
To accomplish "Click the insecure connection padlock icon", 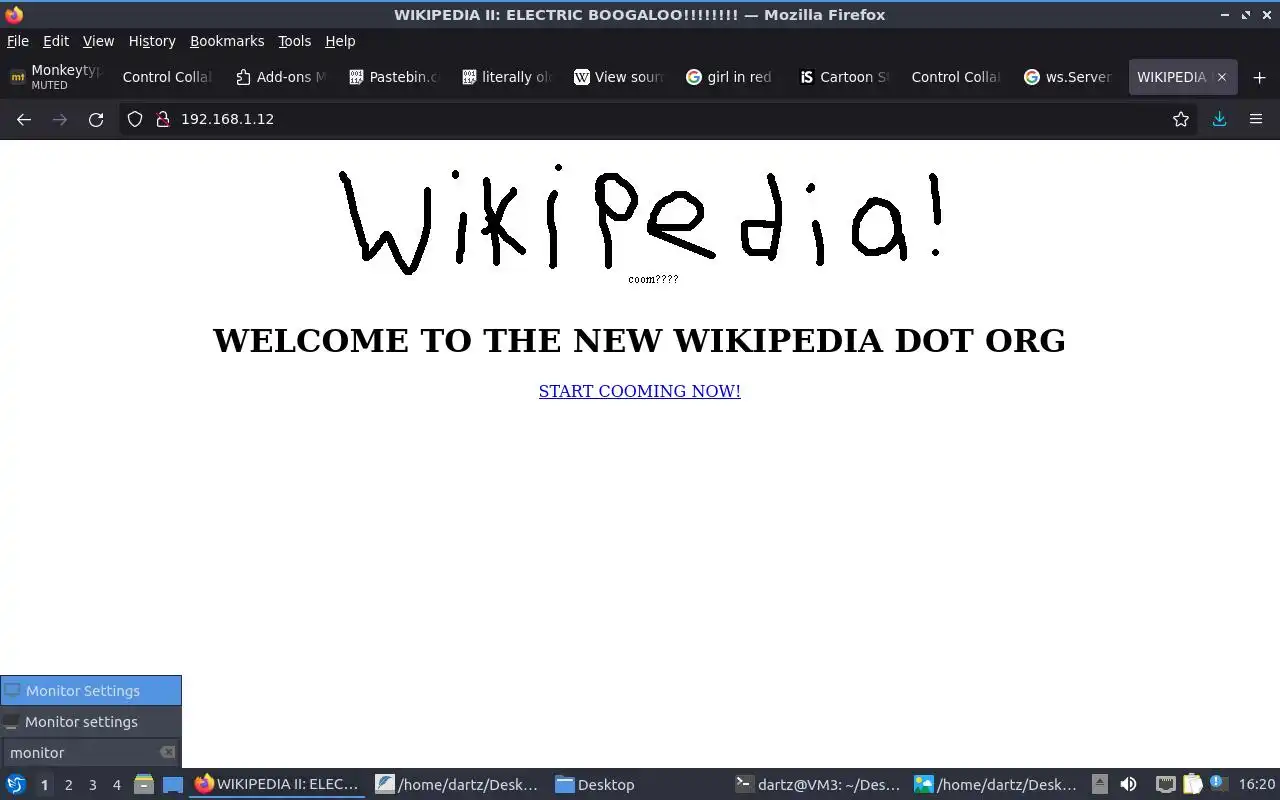I will pyautogui.click(x=162, y=119).
